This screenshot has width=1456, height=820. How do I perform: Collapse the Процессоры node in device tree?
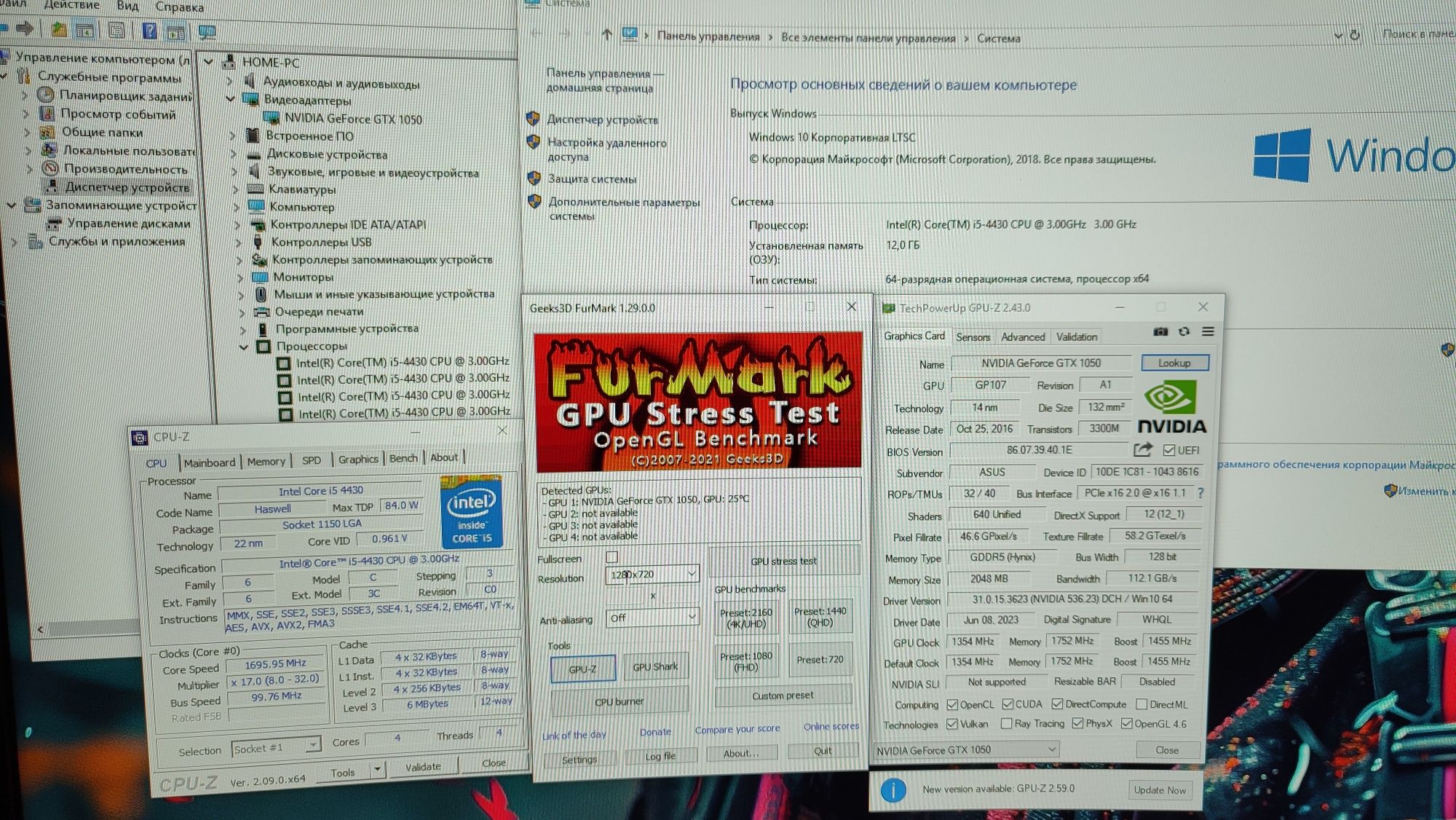[x=245, y=347]
